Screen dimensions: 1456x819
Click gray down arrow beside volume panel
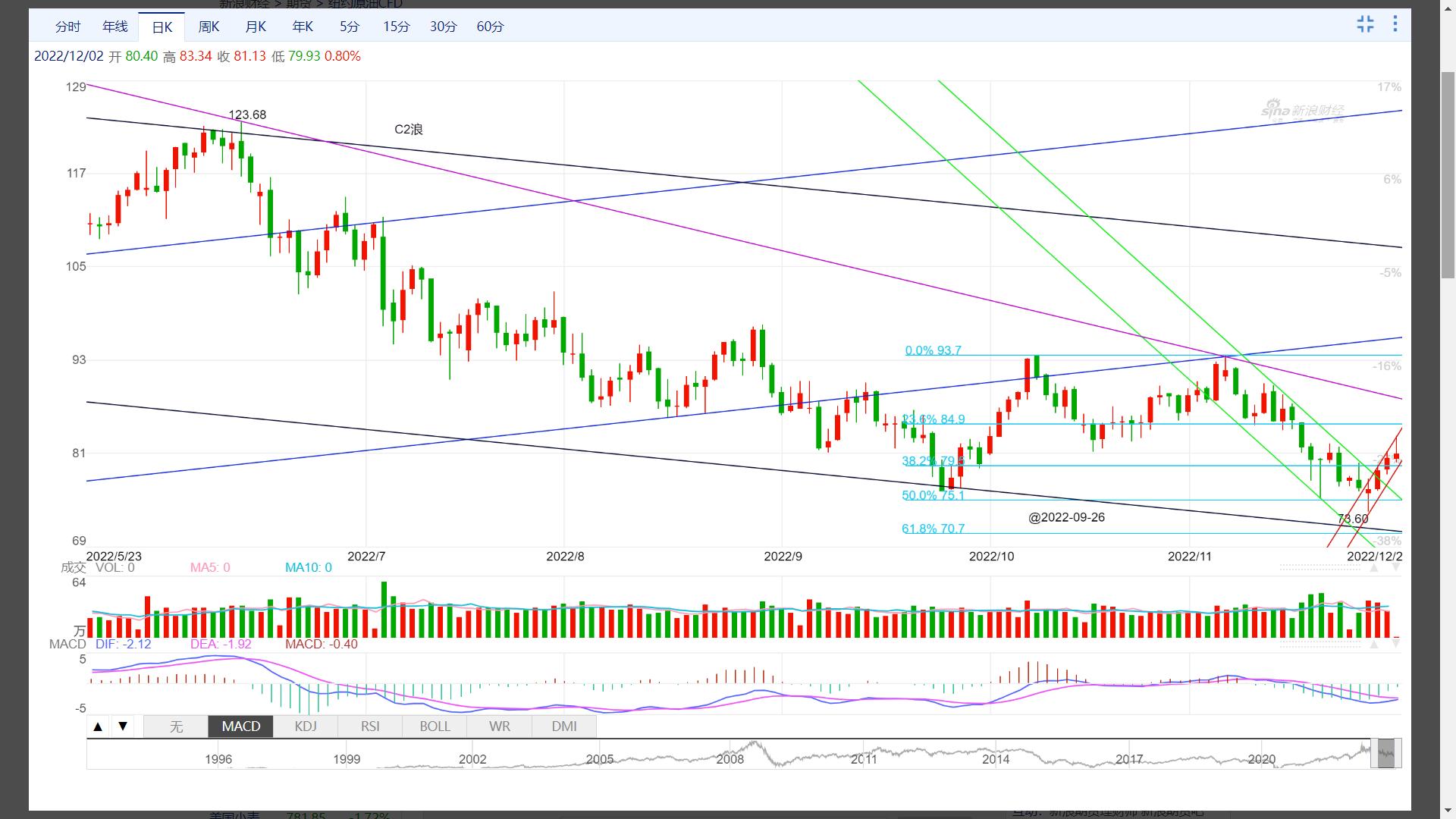point(1395,568)
